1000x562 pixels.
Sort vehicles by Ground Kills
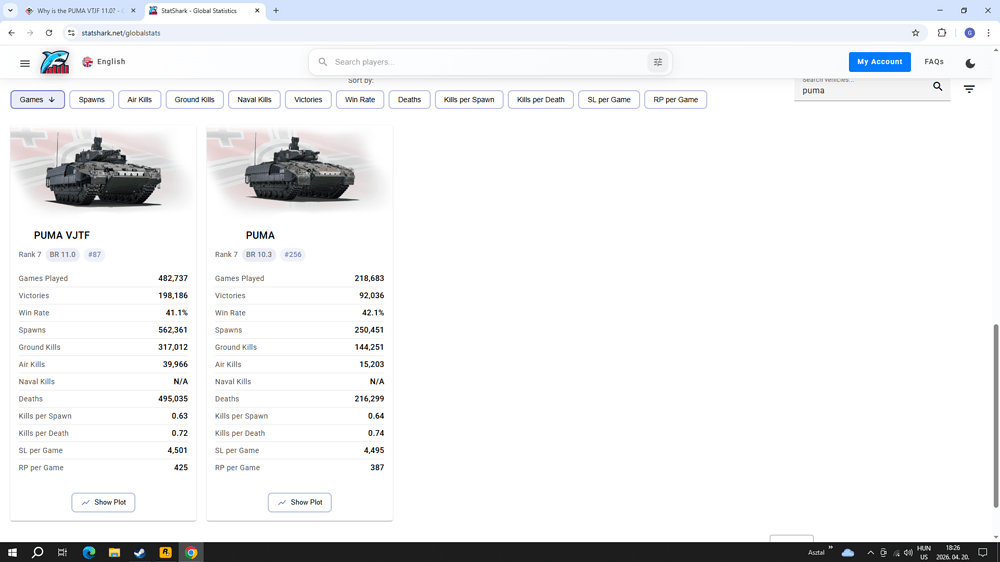coord(195,100)
